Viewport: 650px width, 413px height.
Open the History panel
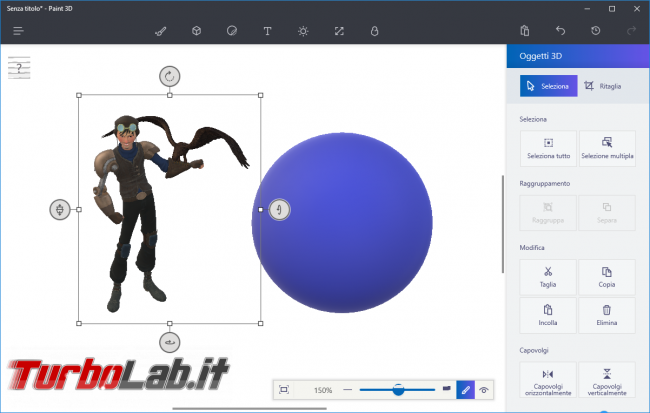[596, 31]
